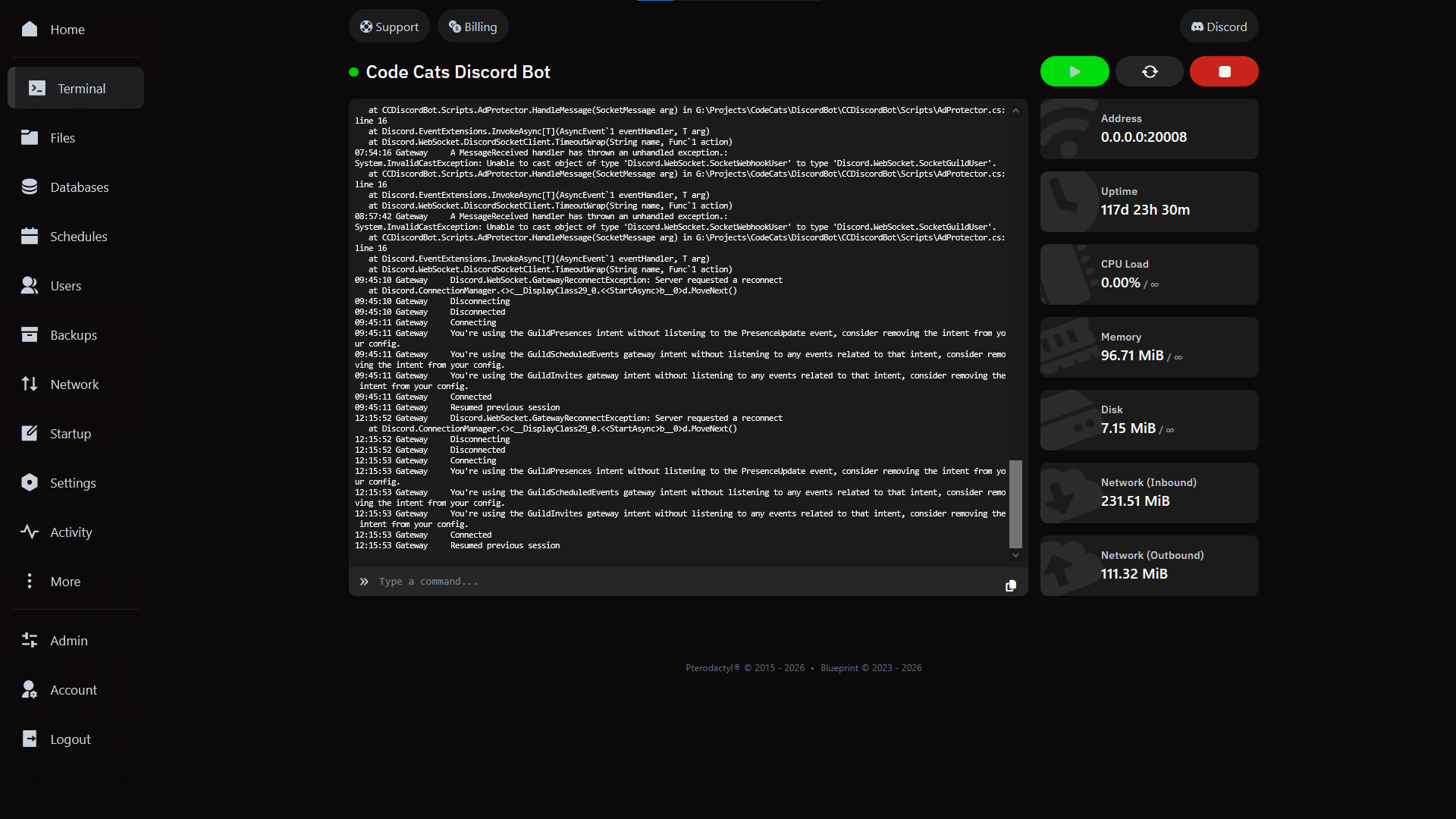
Task: Stop the server with red button
Action: pyautogui.click(x=1224, y=71)
